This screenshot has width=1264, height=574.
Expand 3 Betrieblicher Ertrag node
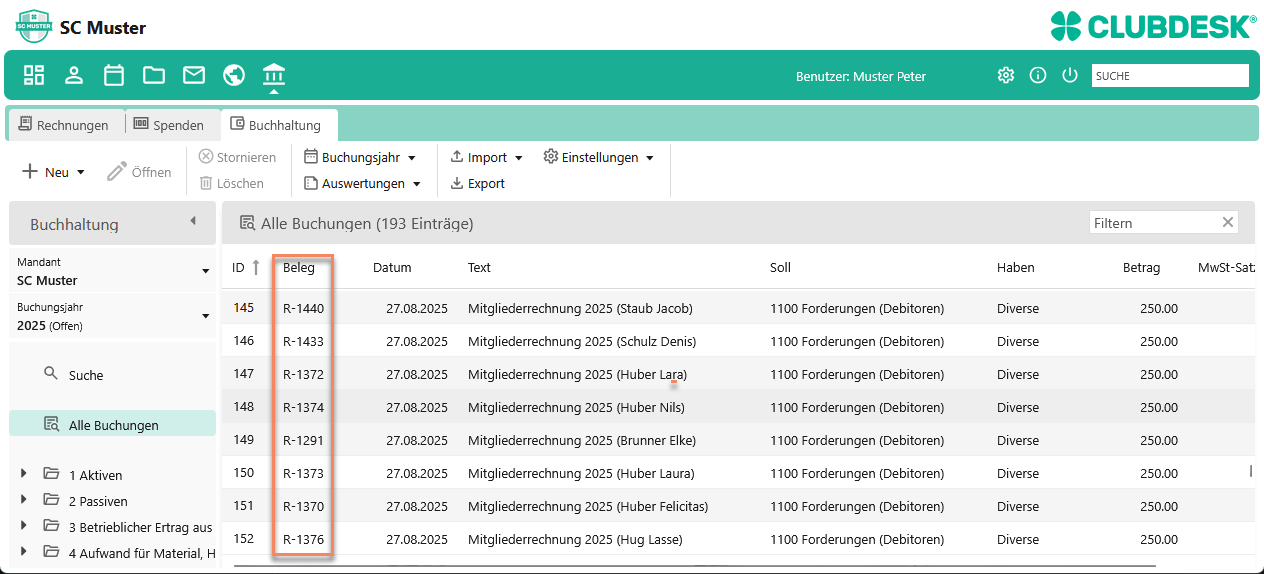pyautogui.click(x=23, y=526)
